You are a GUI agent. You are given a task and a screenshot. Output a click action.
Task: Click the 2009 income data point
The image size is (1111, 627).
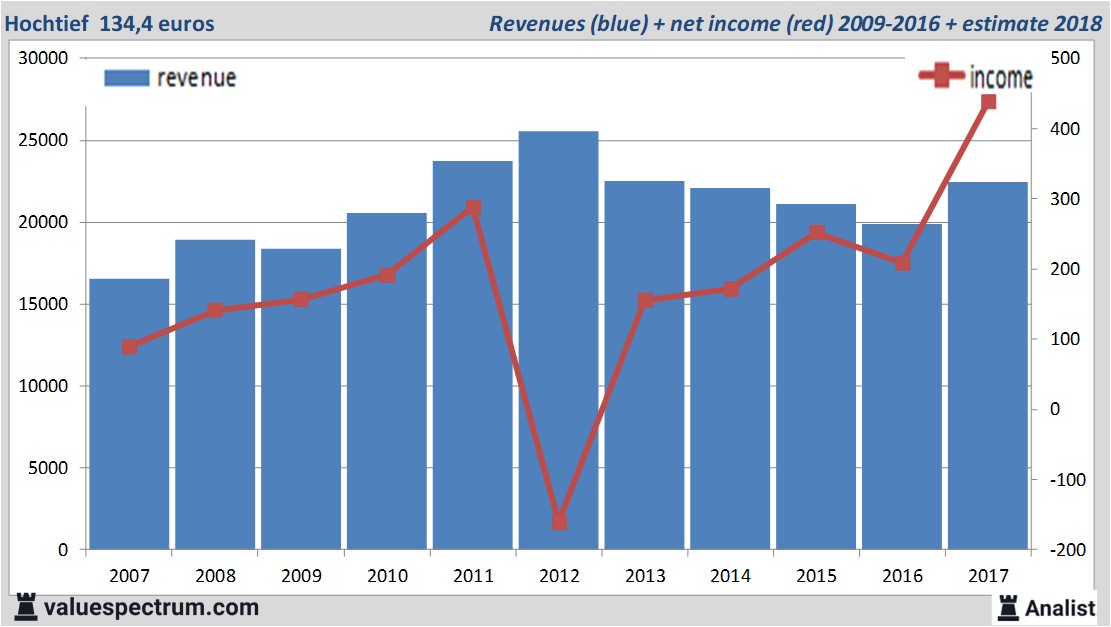[301, 299]
